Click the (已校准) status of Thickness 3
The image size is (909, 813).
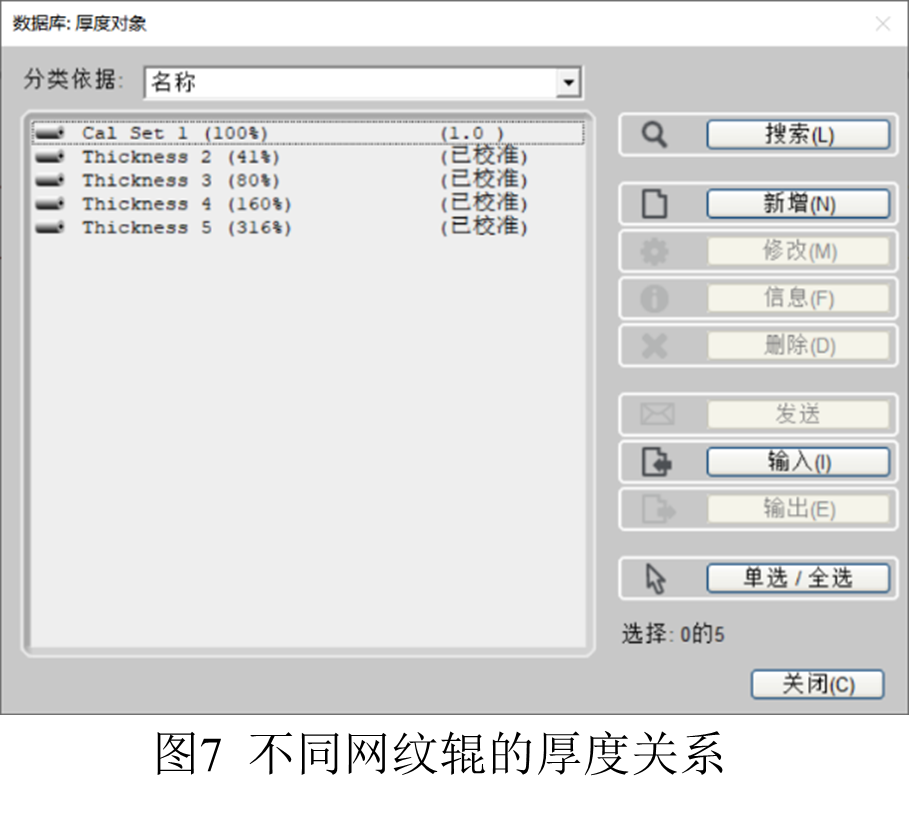[484, 180]
